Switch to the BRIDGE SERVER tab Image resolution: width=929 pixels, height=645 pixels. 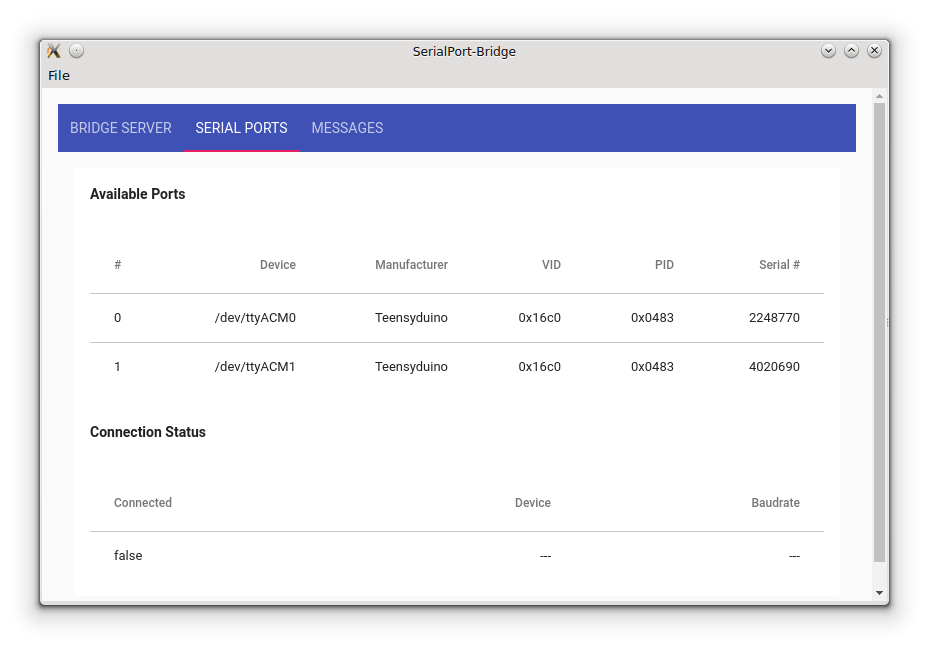120,128
